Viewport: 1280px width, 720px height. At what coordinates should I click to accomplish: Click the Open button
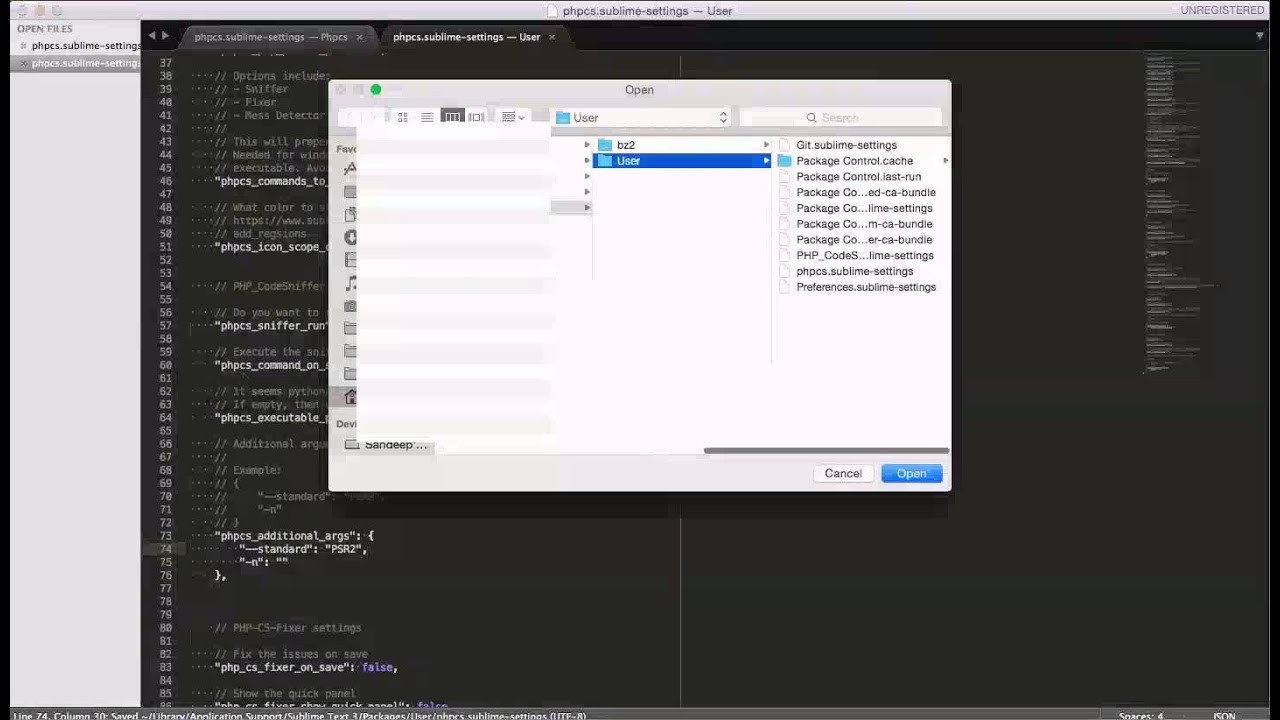coord(911,473)
